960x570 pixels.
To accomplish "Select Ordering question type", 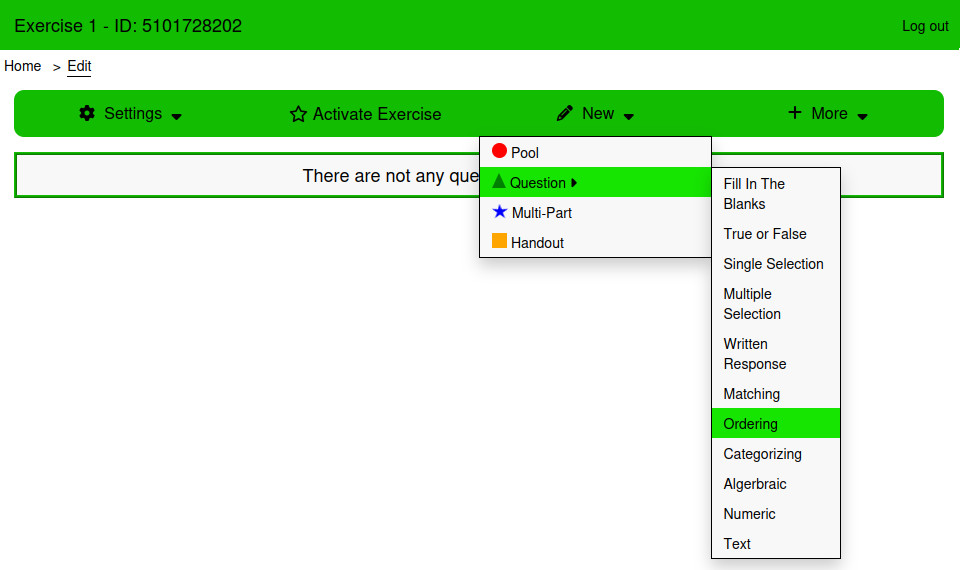I will click(x=751, y=424).
